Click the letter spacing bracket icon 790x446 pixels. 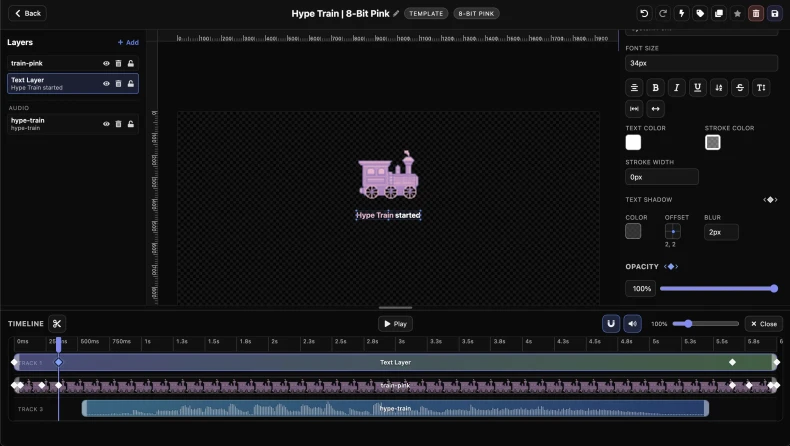pyautogui.click(x=634, y=108)
